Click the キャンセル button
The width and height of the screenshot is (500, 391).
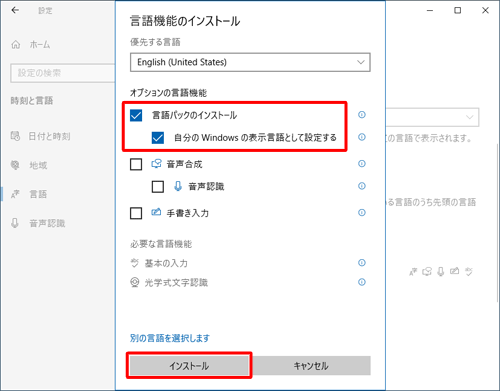tap(311, 366)
